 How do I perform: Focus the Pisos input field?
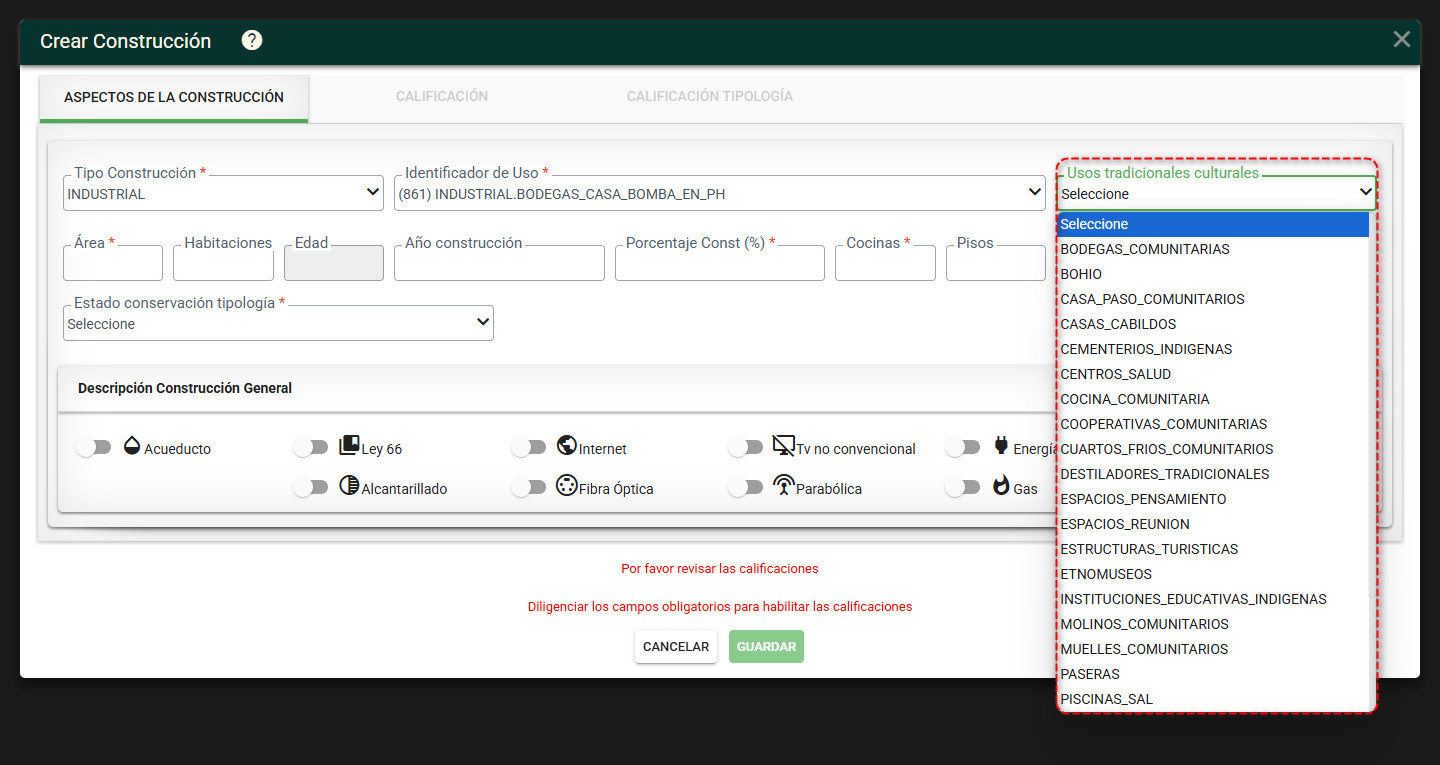(x=996, y=263)
